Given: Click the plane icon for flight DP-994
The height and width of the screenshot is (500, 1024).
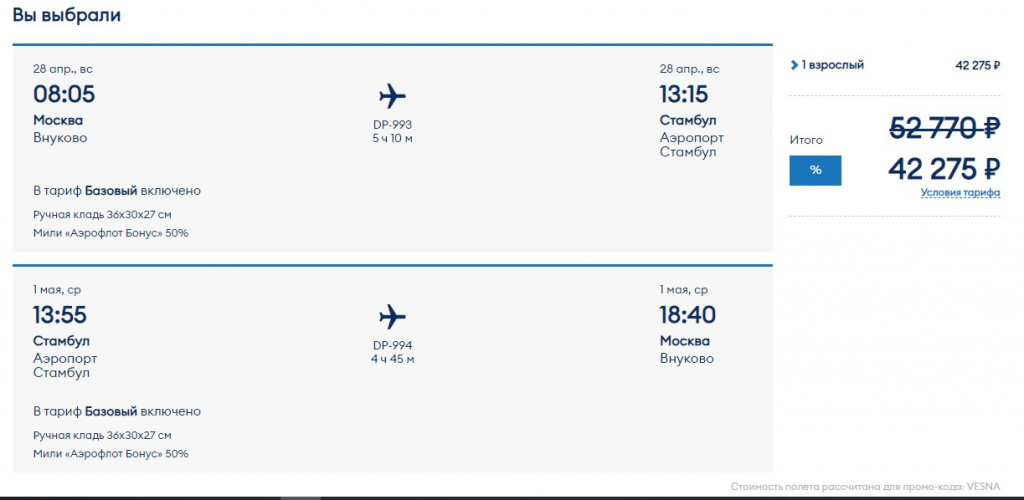Looking at the screenshot, I should [392, 317].
